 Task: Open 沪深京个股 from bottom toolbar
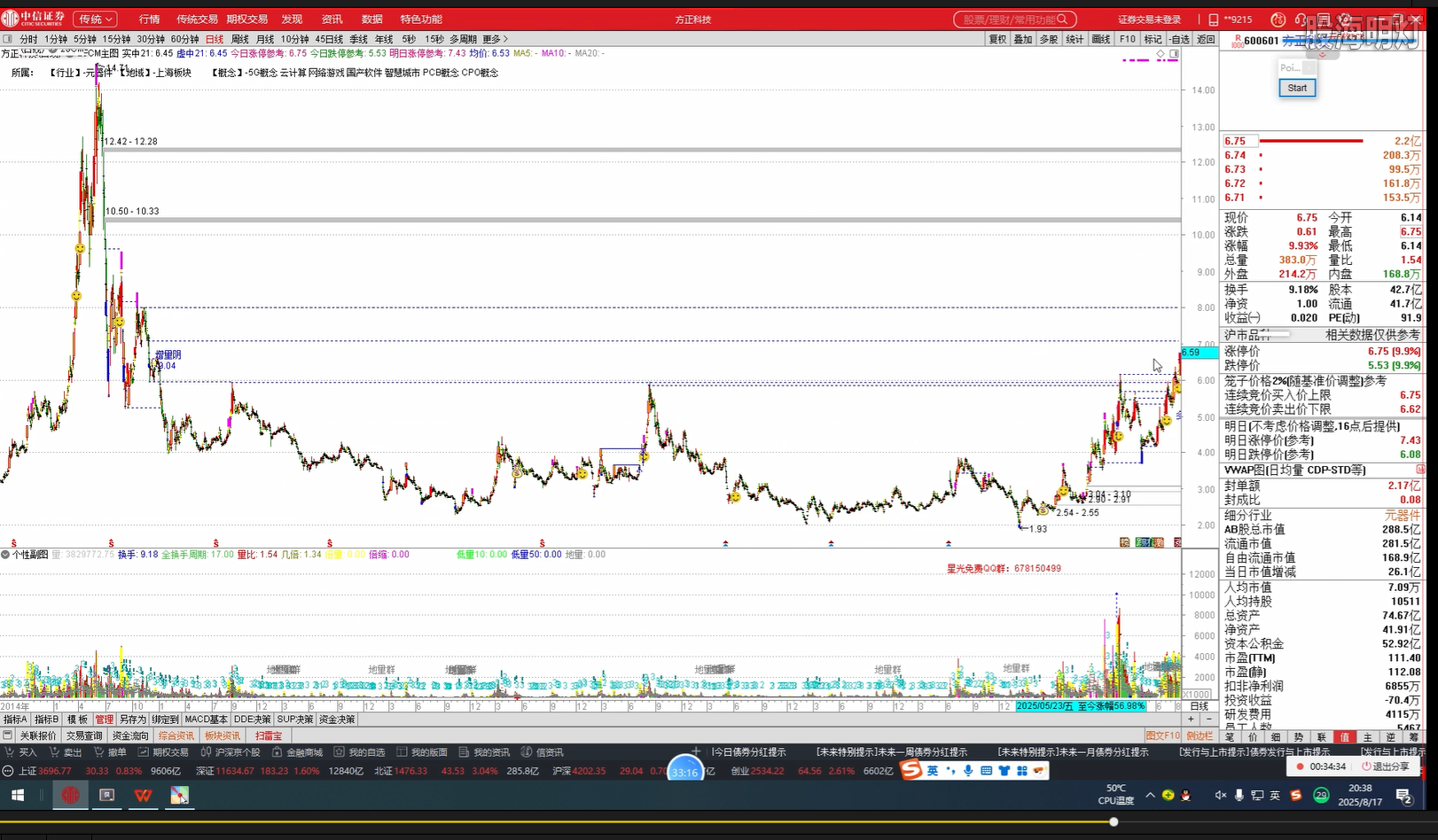click(231, 752)
